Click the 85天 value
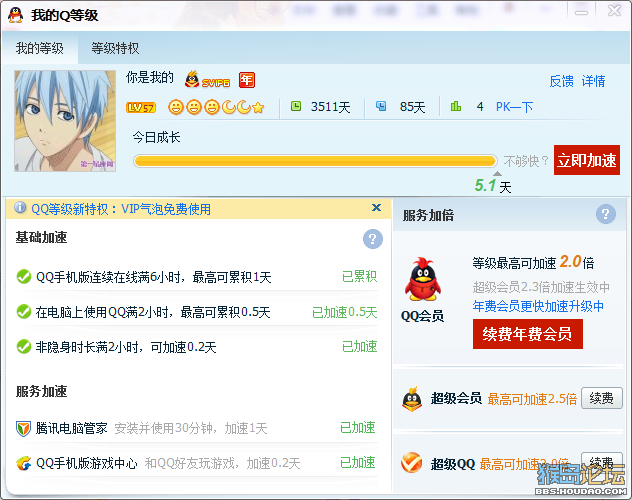632x500 pixels. click(412, 107)
